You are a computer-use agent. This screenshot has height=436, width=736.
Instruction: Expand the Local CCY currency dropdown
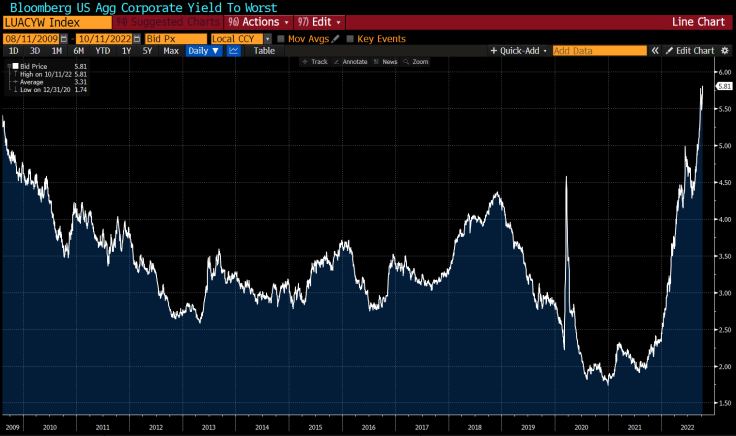pos(267,38)
